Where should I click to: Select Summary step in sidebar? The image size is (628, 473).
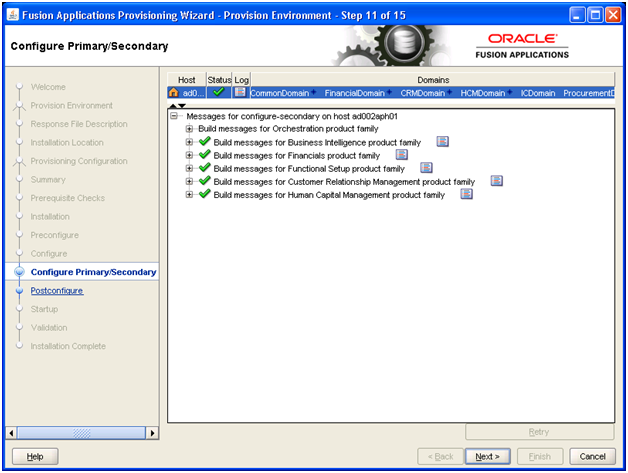click(x=48, y=179)
